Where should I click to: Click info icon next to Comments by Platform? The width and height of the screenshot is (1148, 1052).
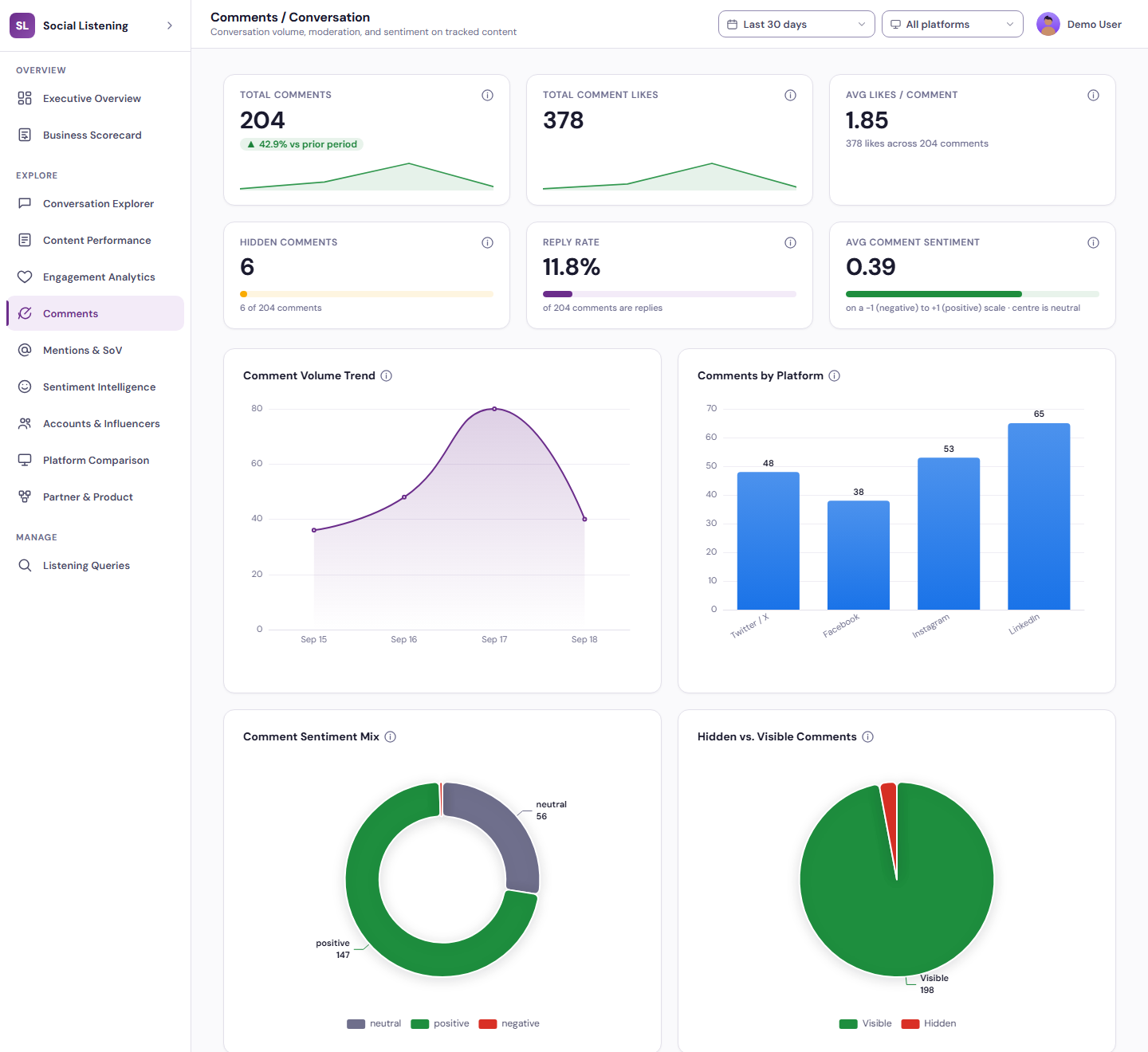point(834,375)
